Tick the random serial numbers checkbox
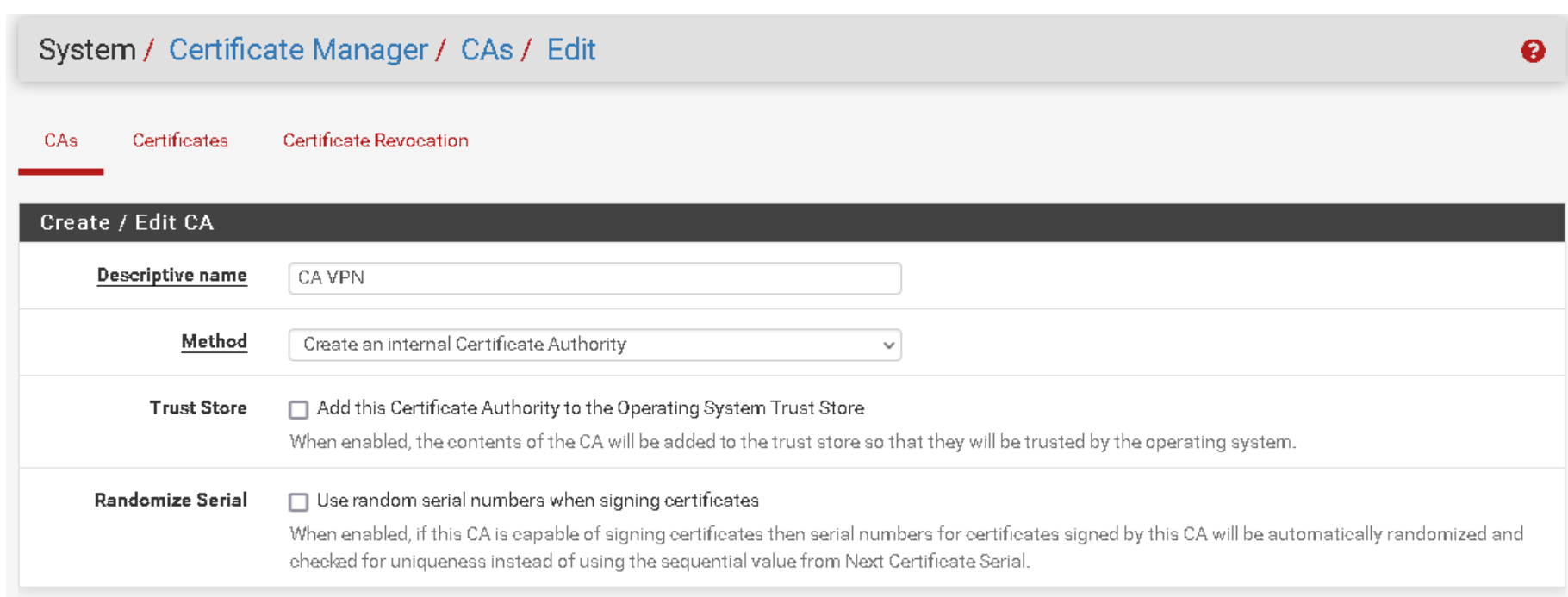The image size is (1568, 597). click(x=299, y=501)
